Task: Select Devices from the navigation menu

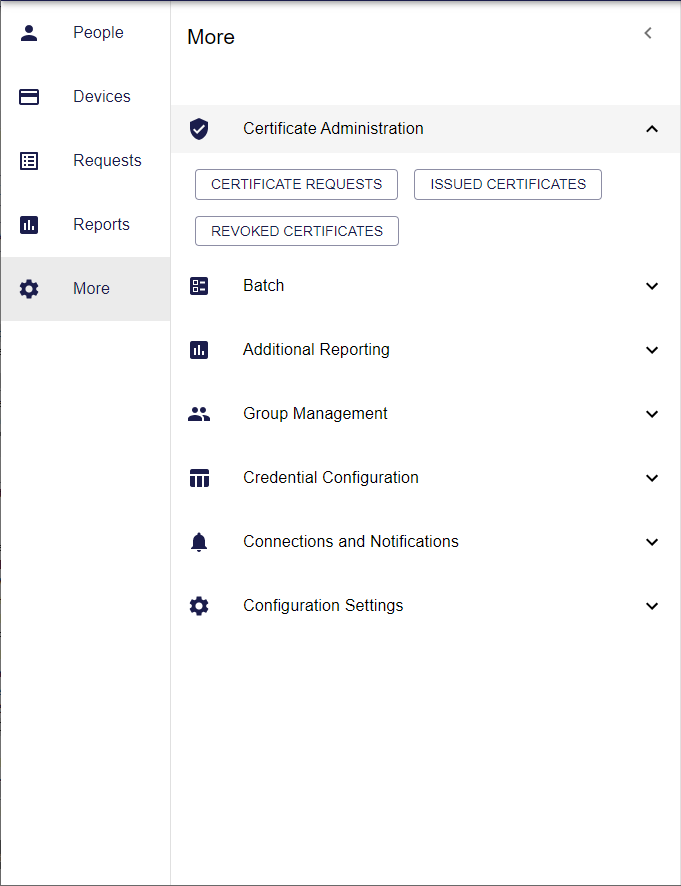Action: (101, 96)
